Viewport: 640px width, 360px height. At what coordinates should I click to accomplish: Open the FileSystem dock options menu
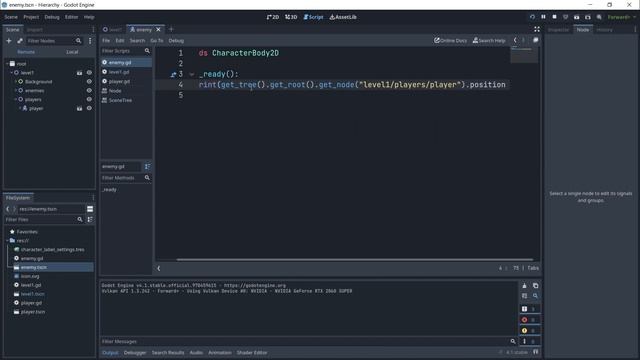click(x=93, y=198)
